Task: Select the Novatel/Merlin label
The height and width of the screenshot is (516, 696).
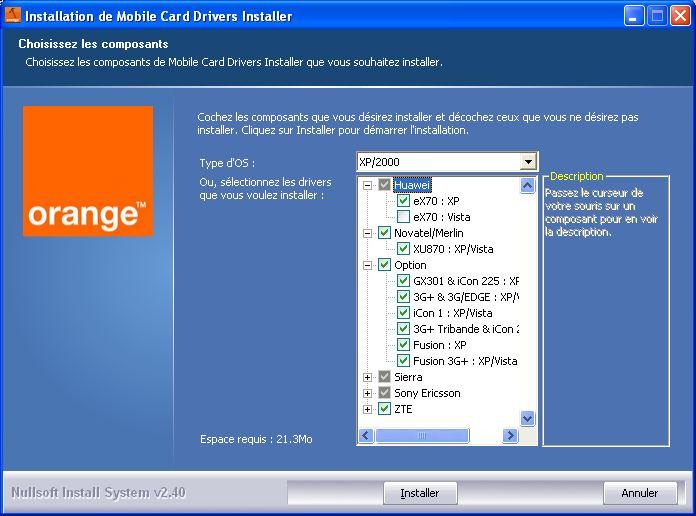Action: 429,233
